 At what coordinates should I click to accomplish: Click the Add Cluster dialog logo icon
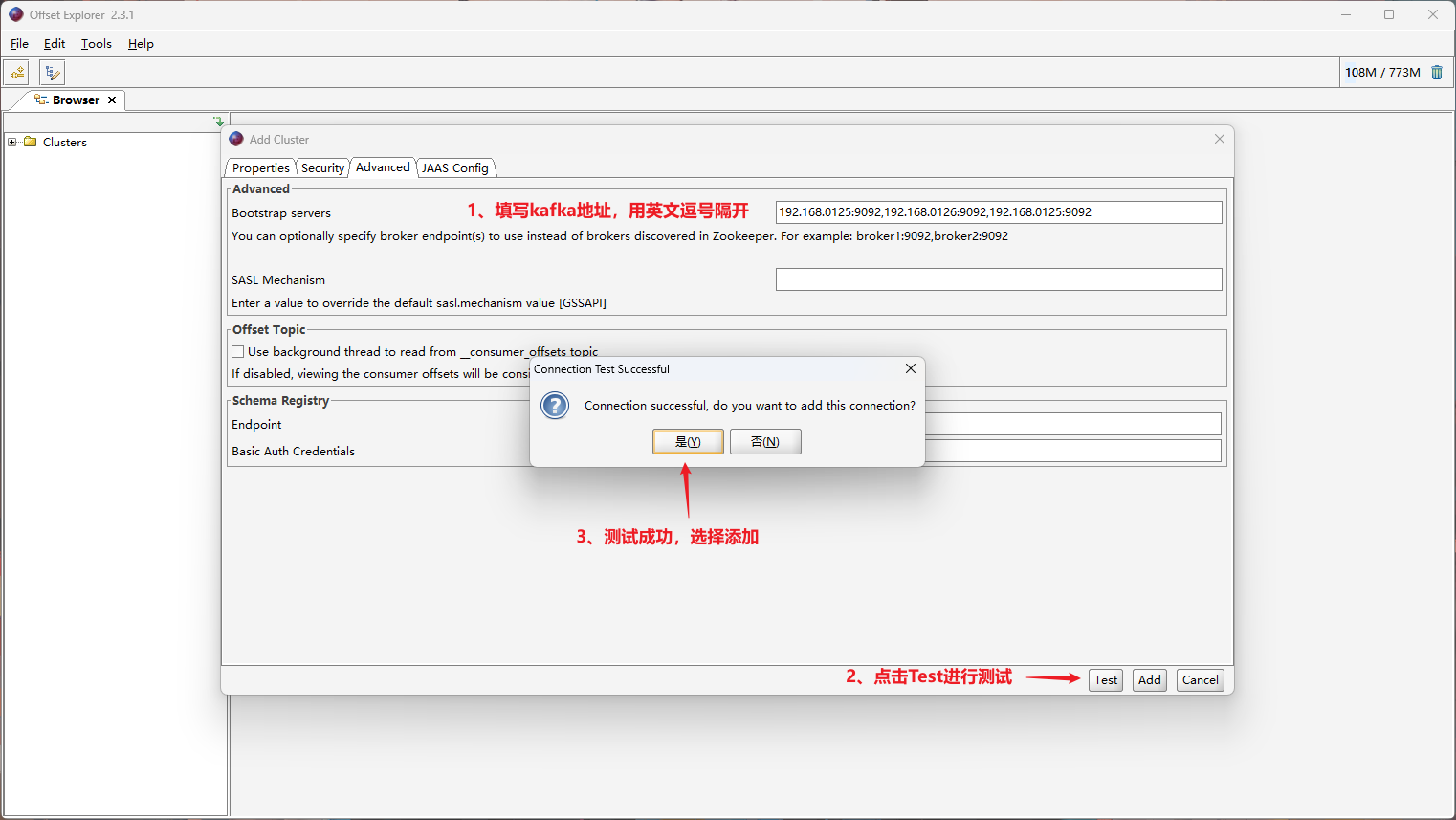[236, 139]
